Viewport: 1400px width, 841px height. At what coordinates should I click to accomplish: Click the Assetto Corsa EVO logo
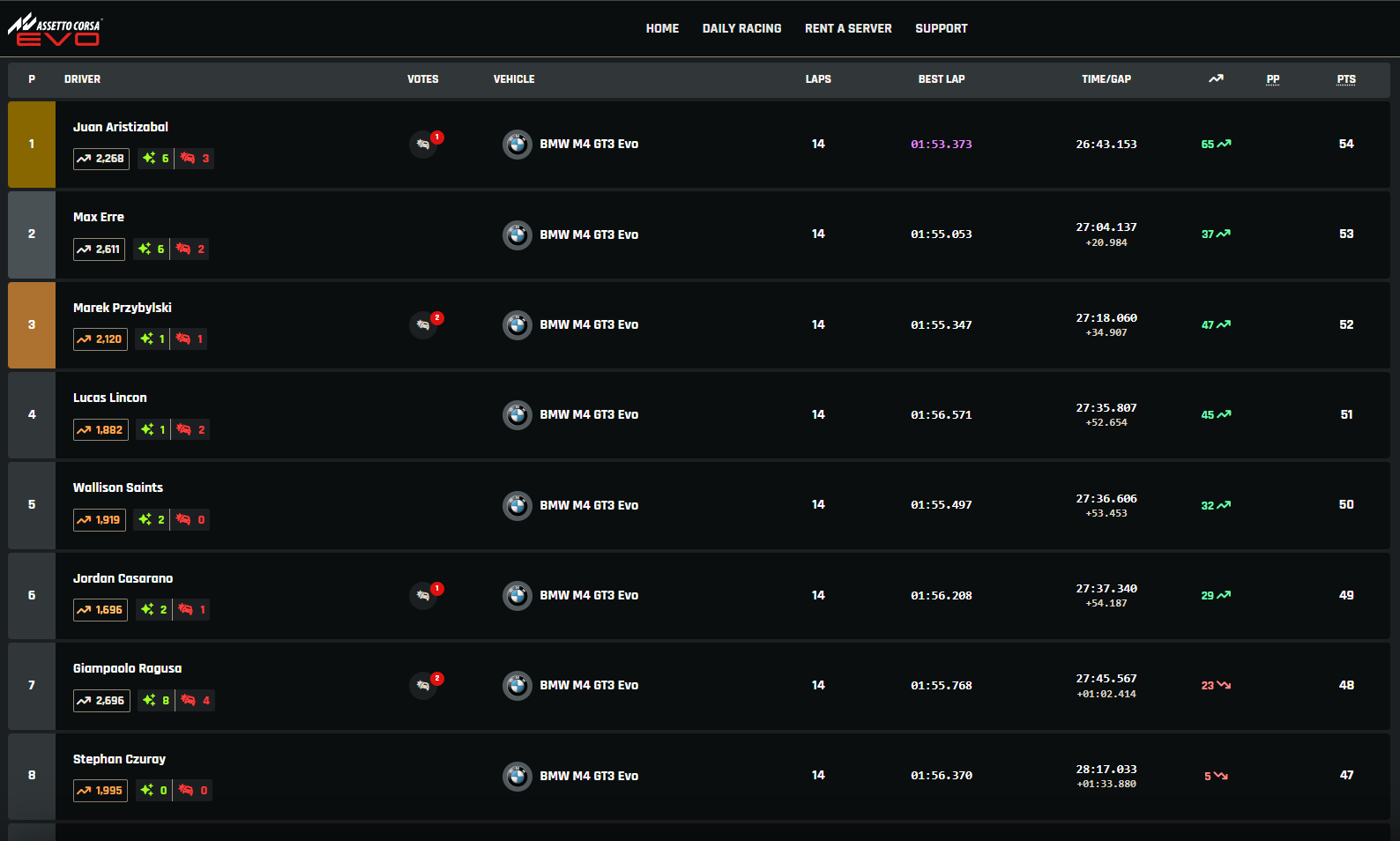56,29
